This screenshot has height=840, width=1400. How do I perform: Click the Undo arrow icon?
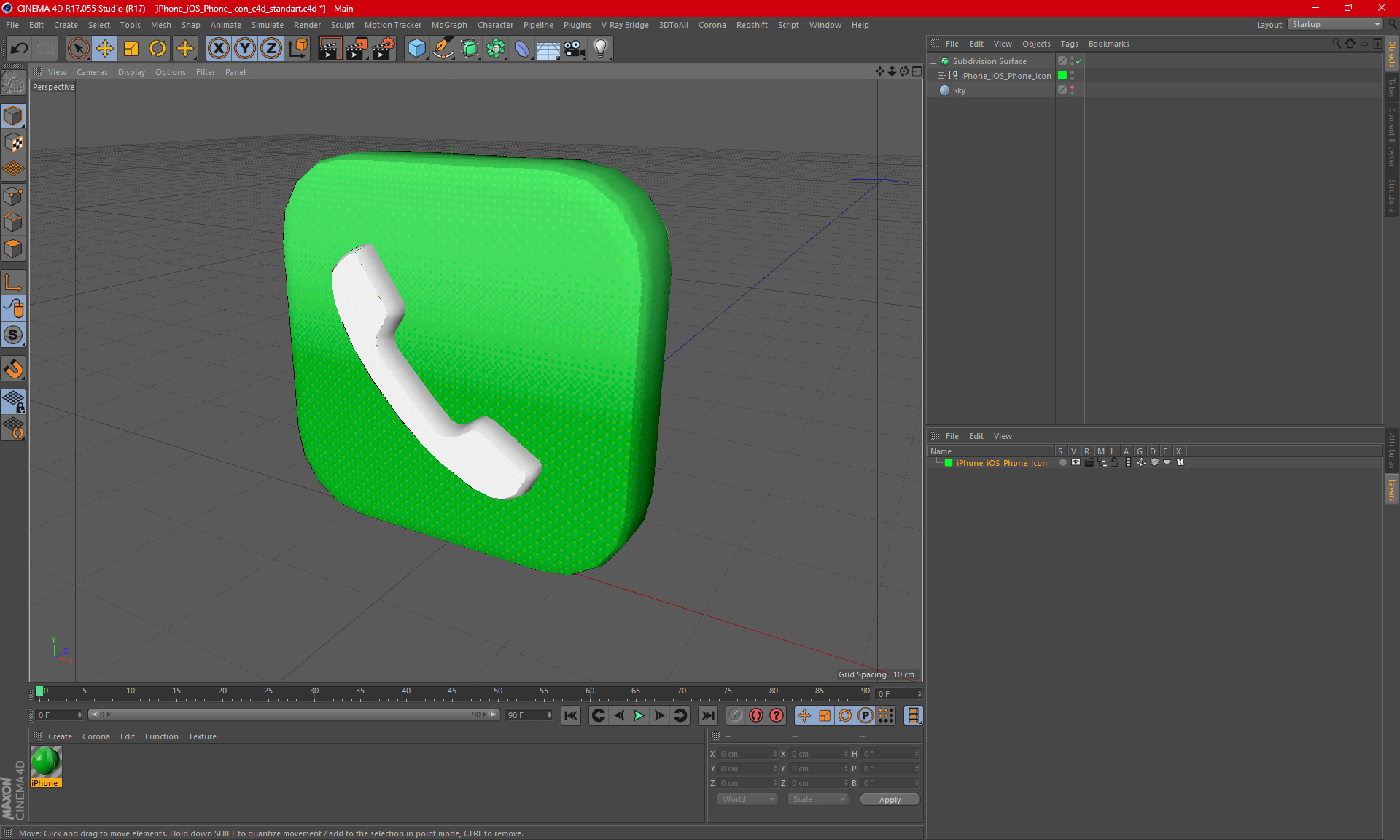pyautogui.click(x=20, y=49)
